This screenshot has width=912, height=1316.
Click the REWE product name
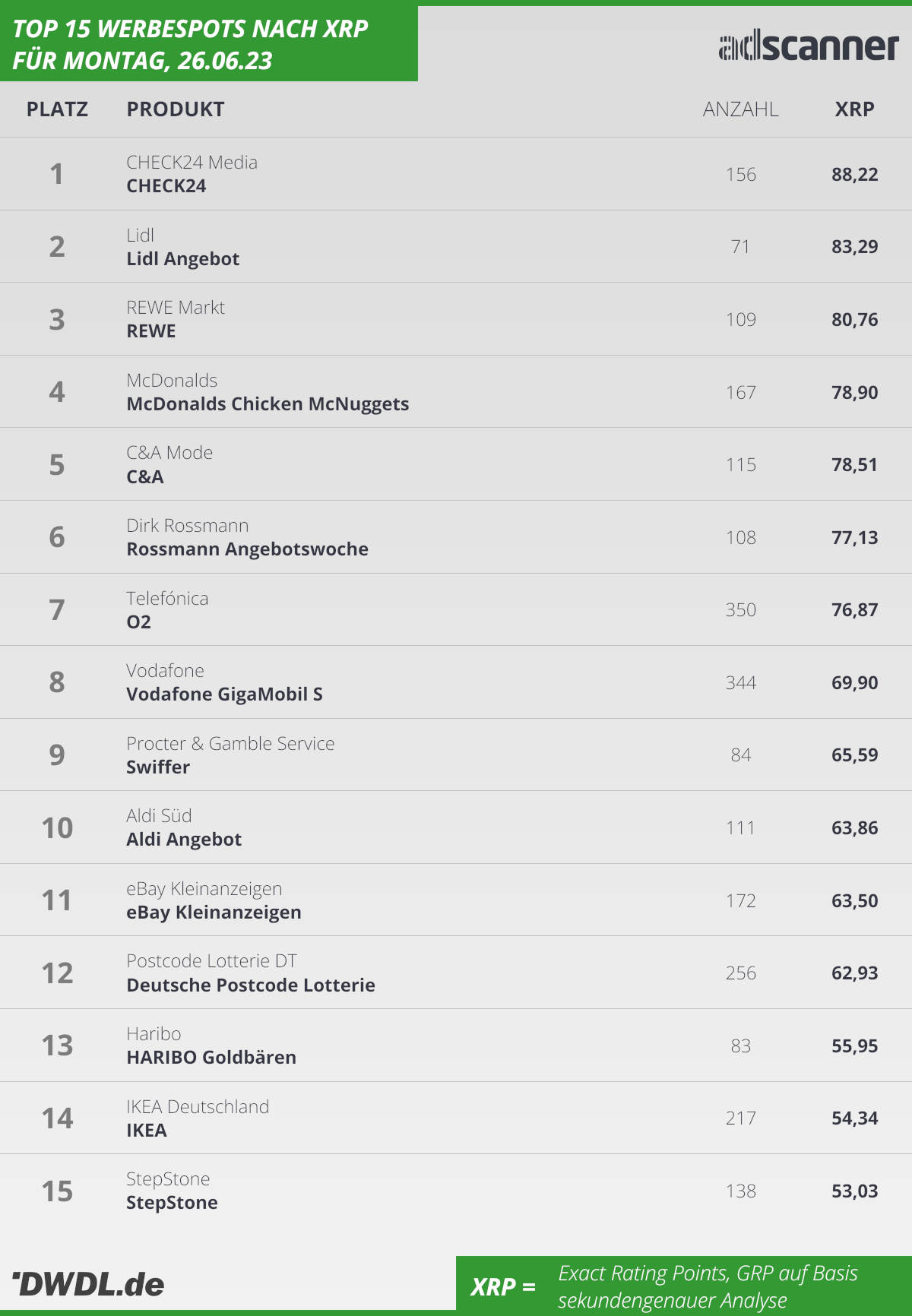click(x=151, y=331)
